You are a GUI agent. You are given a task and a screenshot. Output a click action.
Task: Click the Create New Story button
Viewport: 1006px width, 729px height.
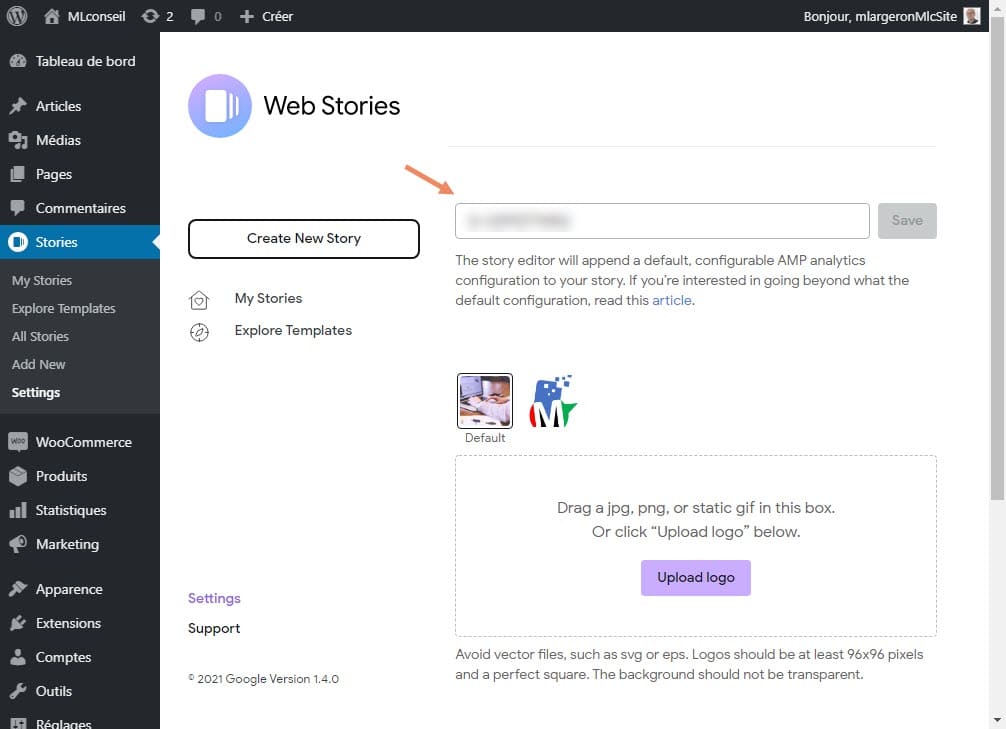[303, 239]
